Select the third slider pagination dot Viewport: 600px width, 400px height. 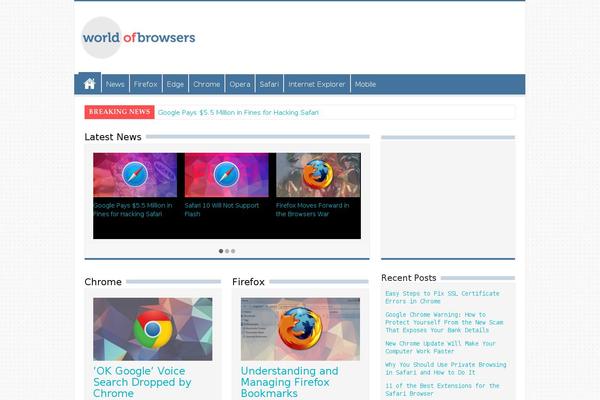click(233, 251)
